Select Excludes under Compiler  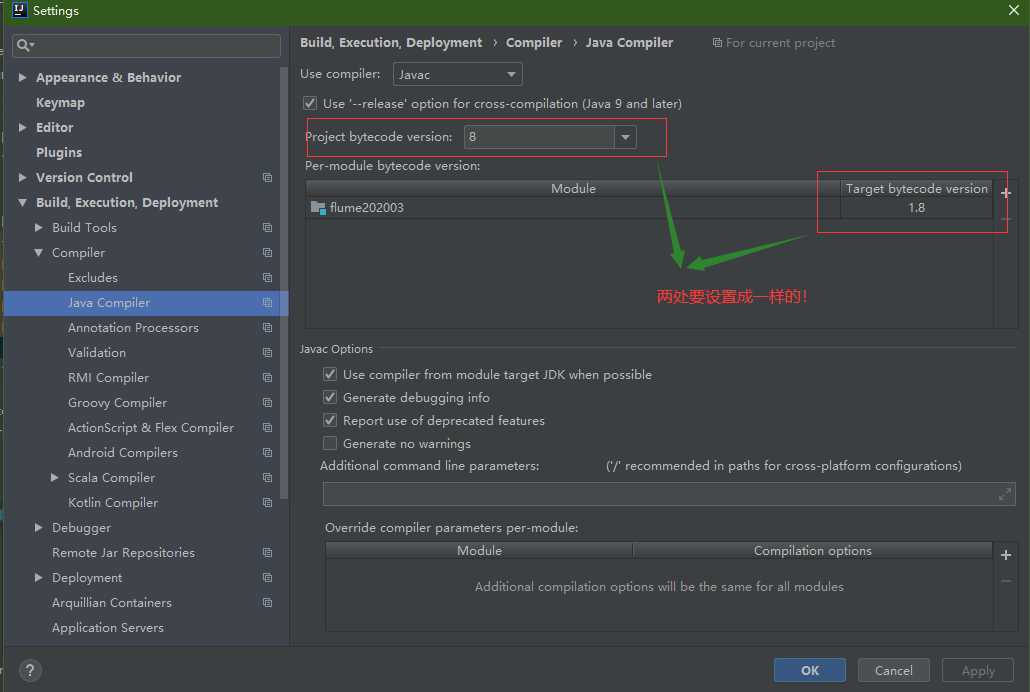(x=93, y=277)
